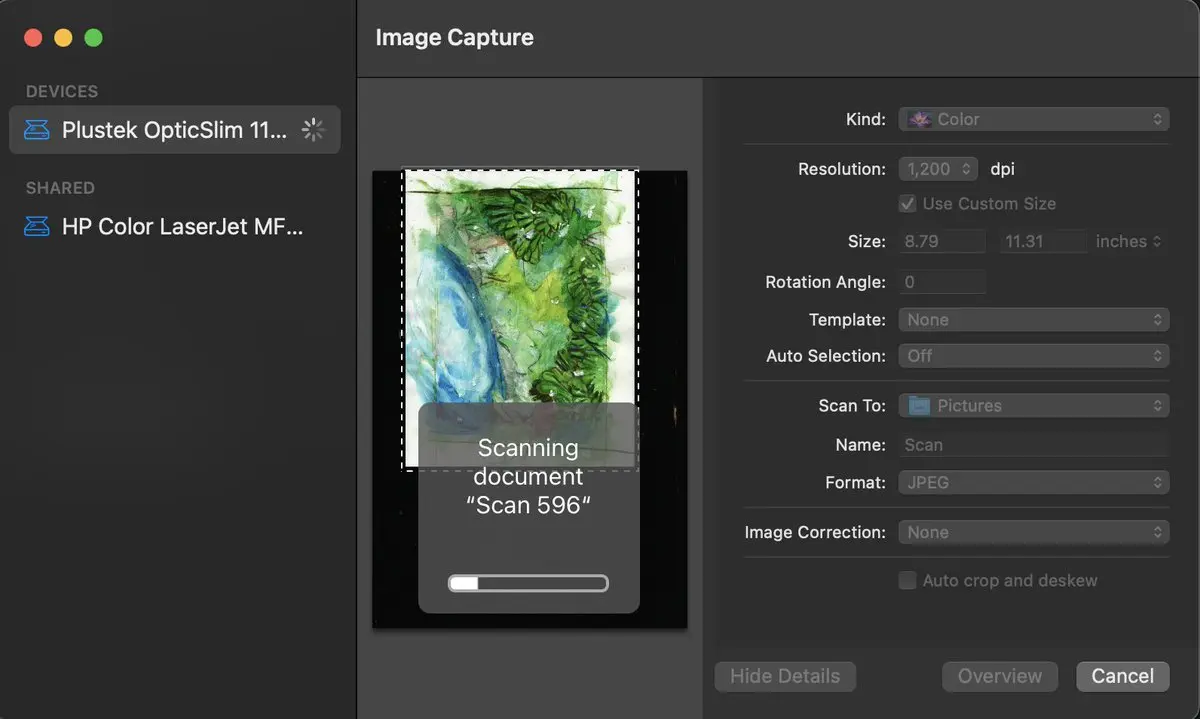Viewport: 1200px width, 719px height.
Task: Click the HP Color LaserJet scanner icon
Action: (37, 227)
